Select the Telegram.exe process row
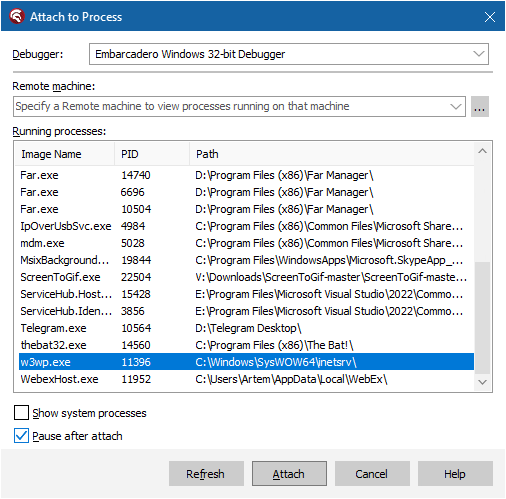 coord(246,328)
